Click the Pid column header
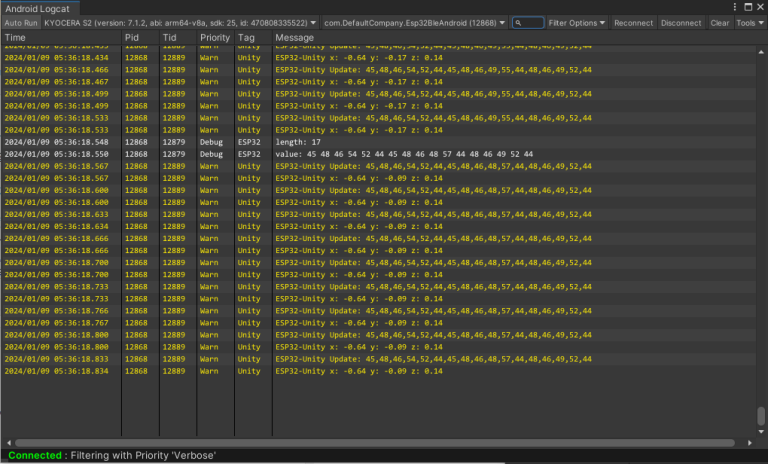 pyautogui.click(x=140, y=38)
